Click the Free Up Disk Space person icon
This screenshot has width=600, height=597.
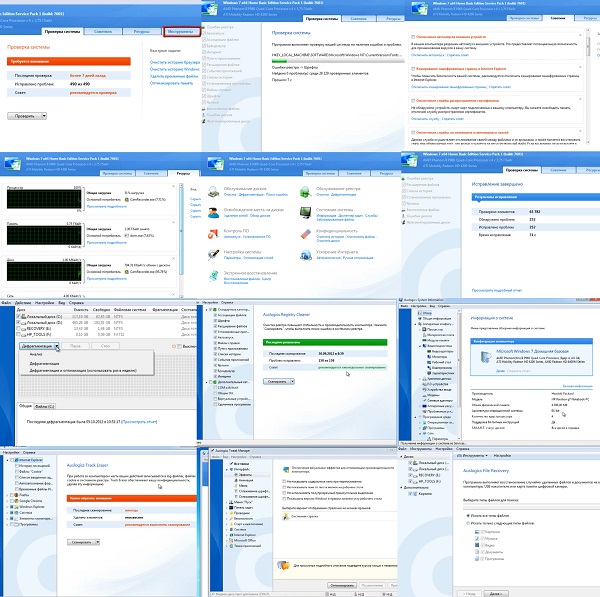pos(213,212)
